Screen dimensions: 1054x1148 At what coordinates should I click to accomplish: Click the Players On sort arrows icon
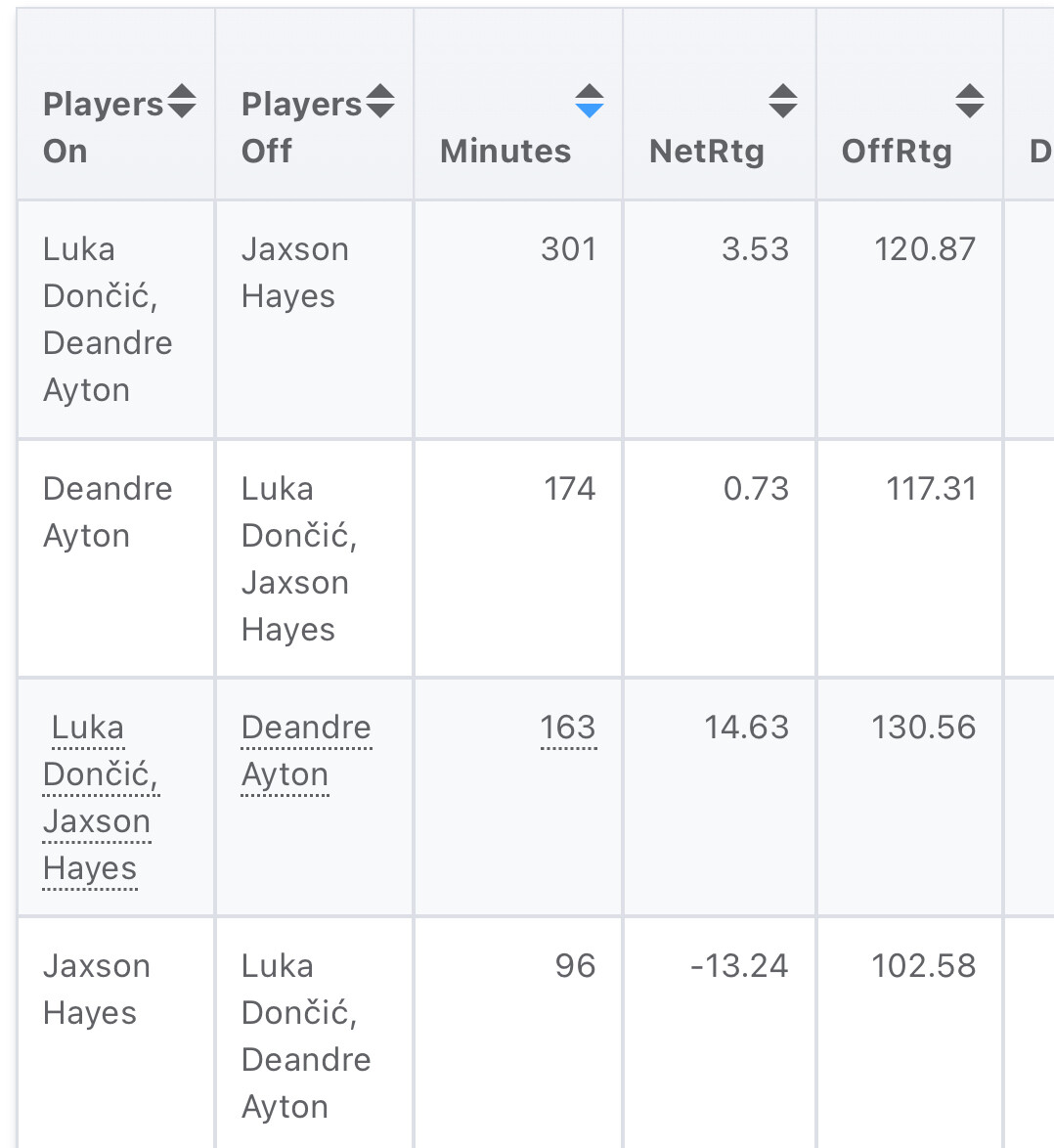[182, 102]
